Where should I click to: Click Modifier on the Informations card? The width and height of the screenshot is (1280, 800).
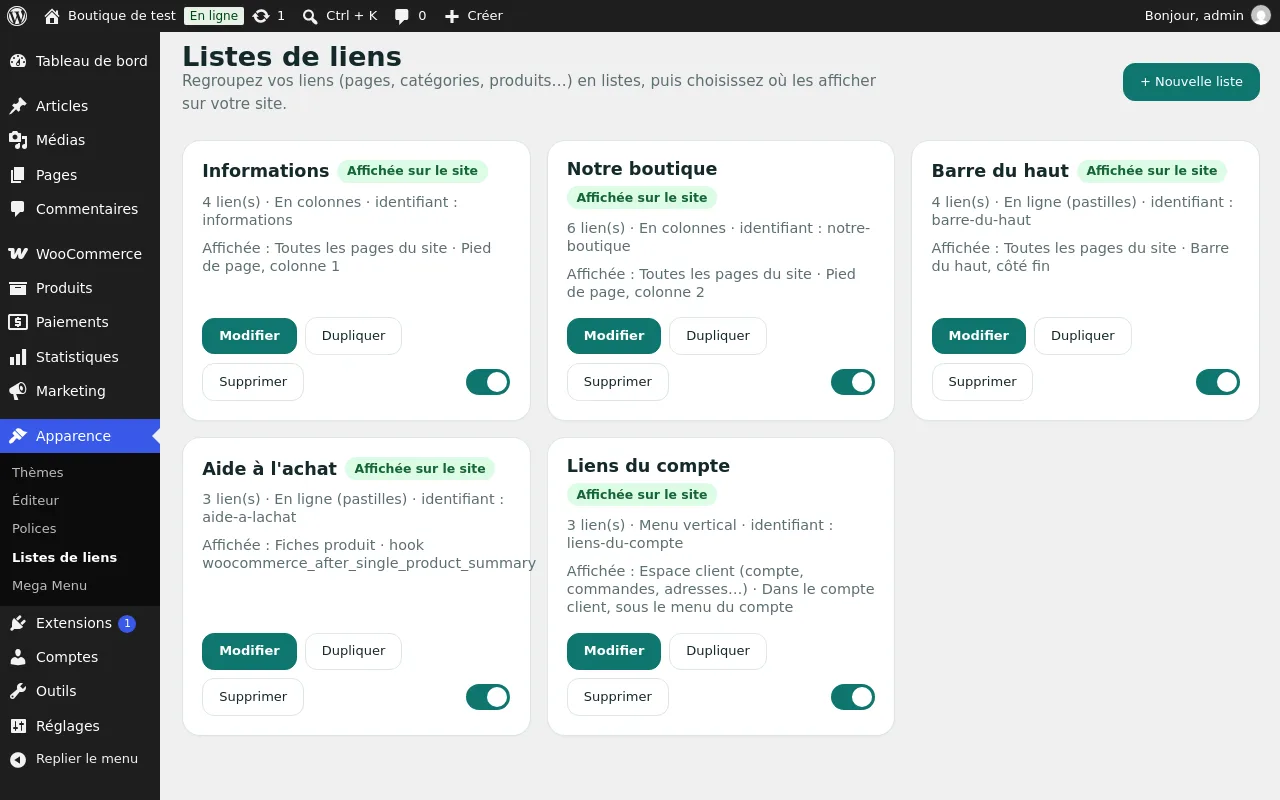coord(250,336)
